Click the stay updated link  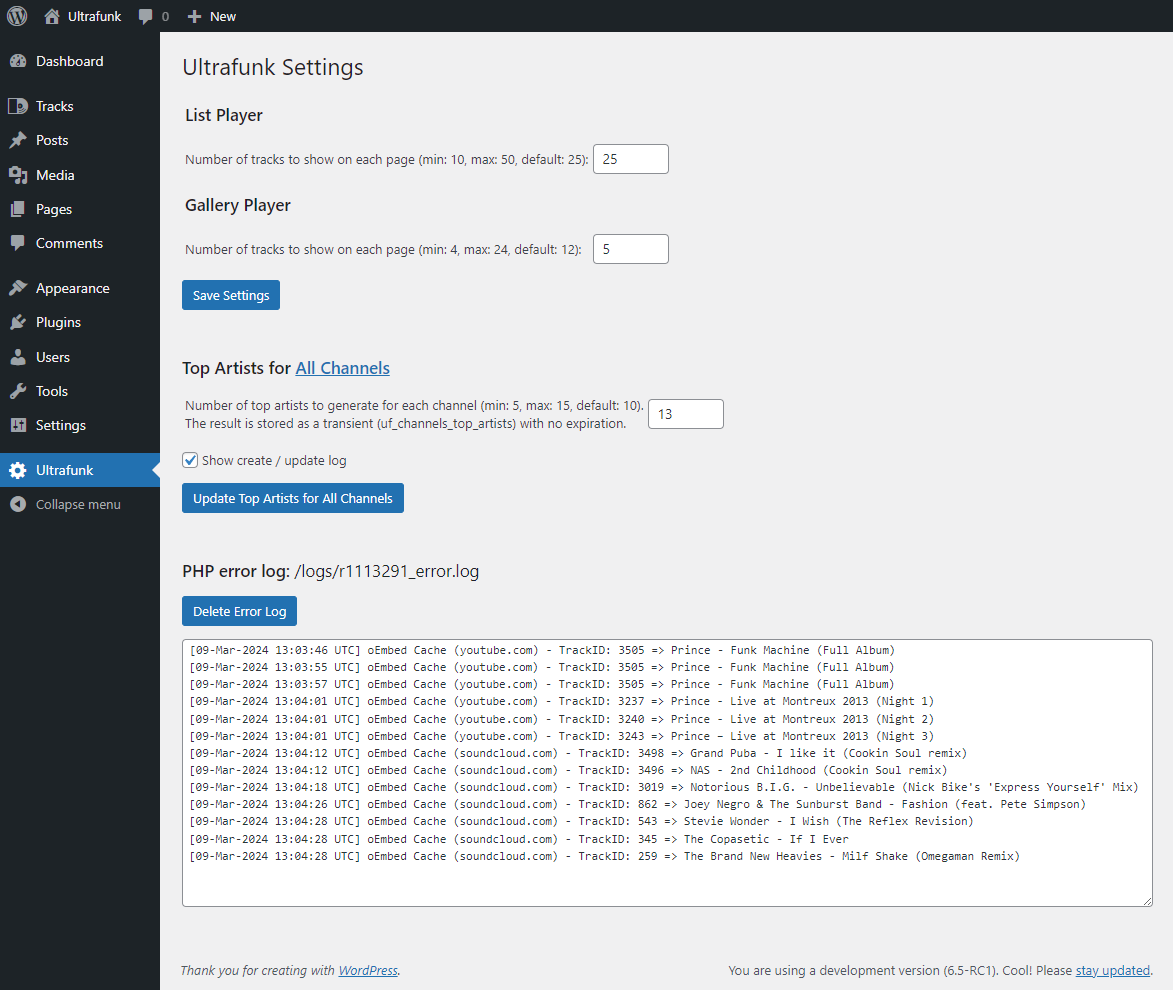point(1112,971)
